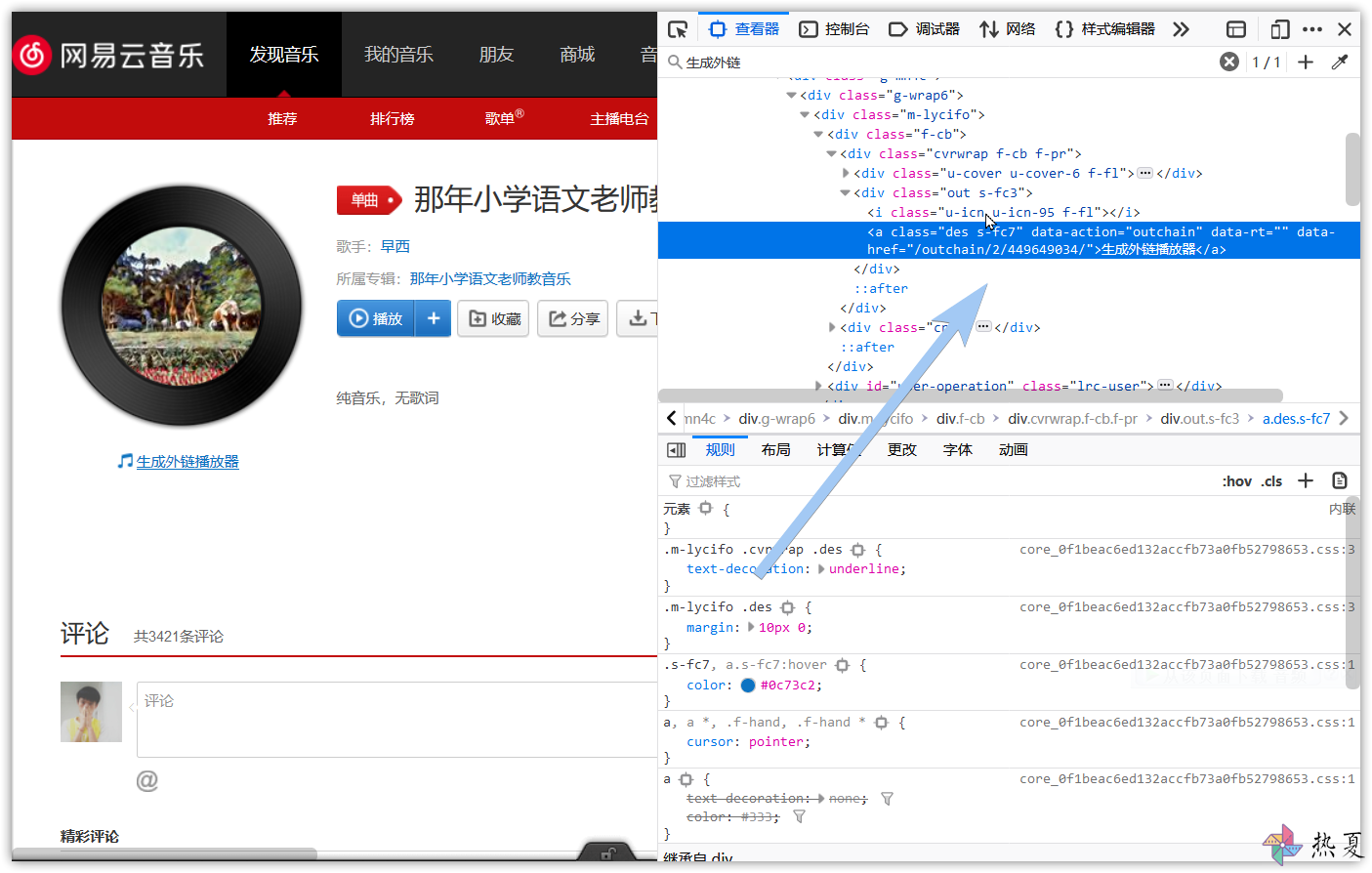The width and height of the screenshot is (1372, 873).
Task: Add a new CSS rule with the plus icon
Action: point(1306,480)
